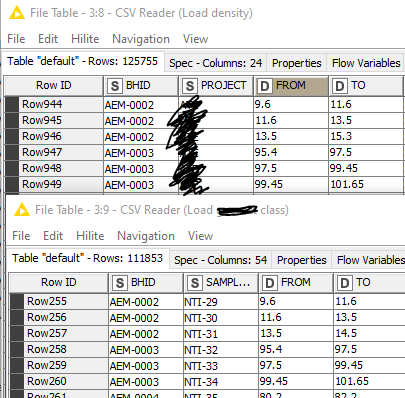Click the Double type icon in upper TO header
Screen dimensions: 405x398
(x=340, y=86)
